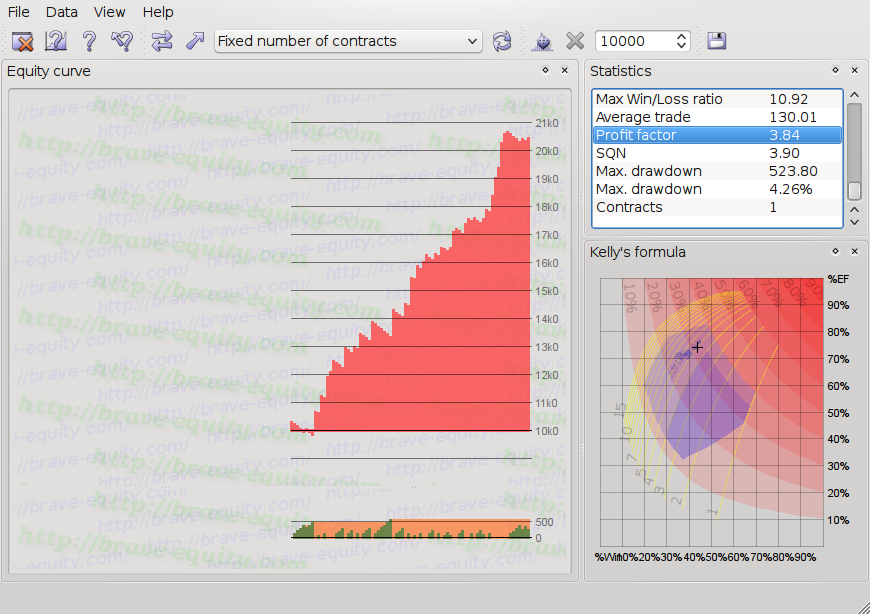Screen dimensions: 870x614
Task: Close the Kelly's formula panel
Action: pos(854,252)
